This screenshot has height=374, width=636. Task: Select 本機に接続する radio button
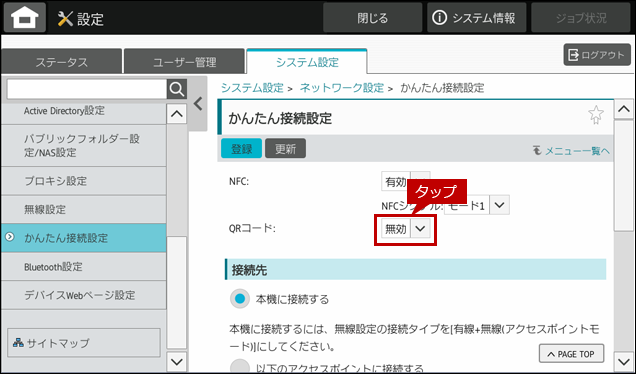tap(240, 299)
